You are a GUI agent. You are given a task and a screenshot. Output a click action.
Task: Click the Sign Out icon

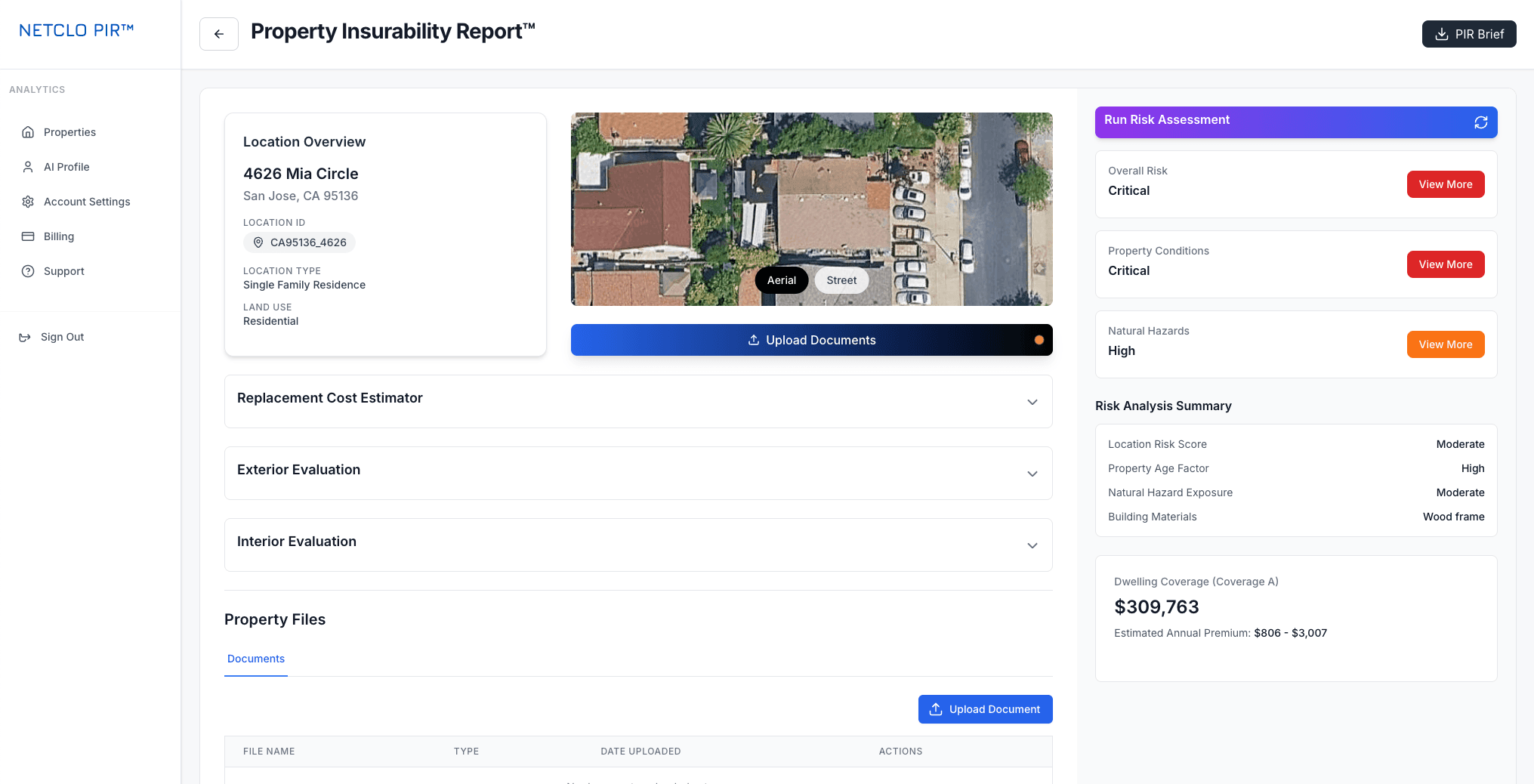coord(24,337)
